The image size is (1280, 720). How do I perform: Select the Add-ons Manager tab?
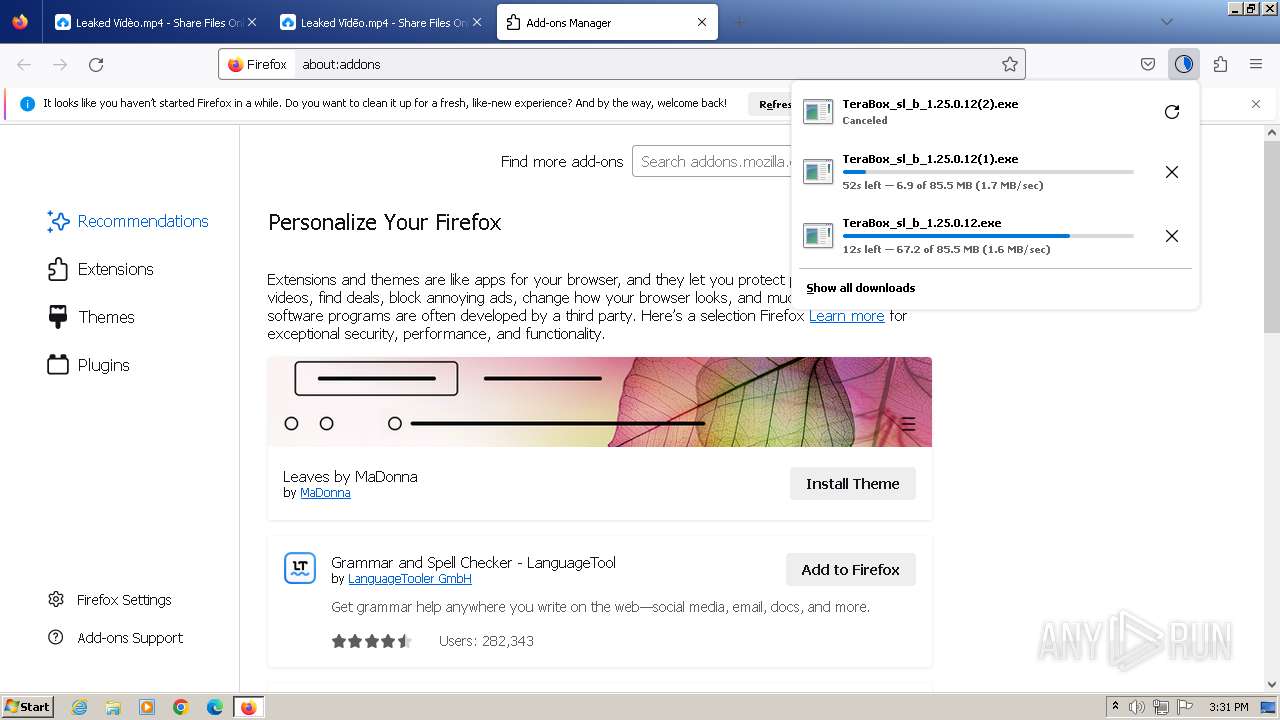(x=607, y=22)
